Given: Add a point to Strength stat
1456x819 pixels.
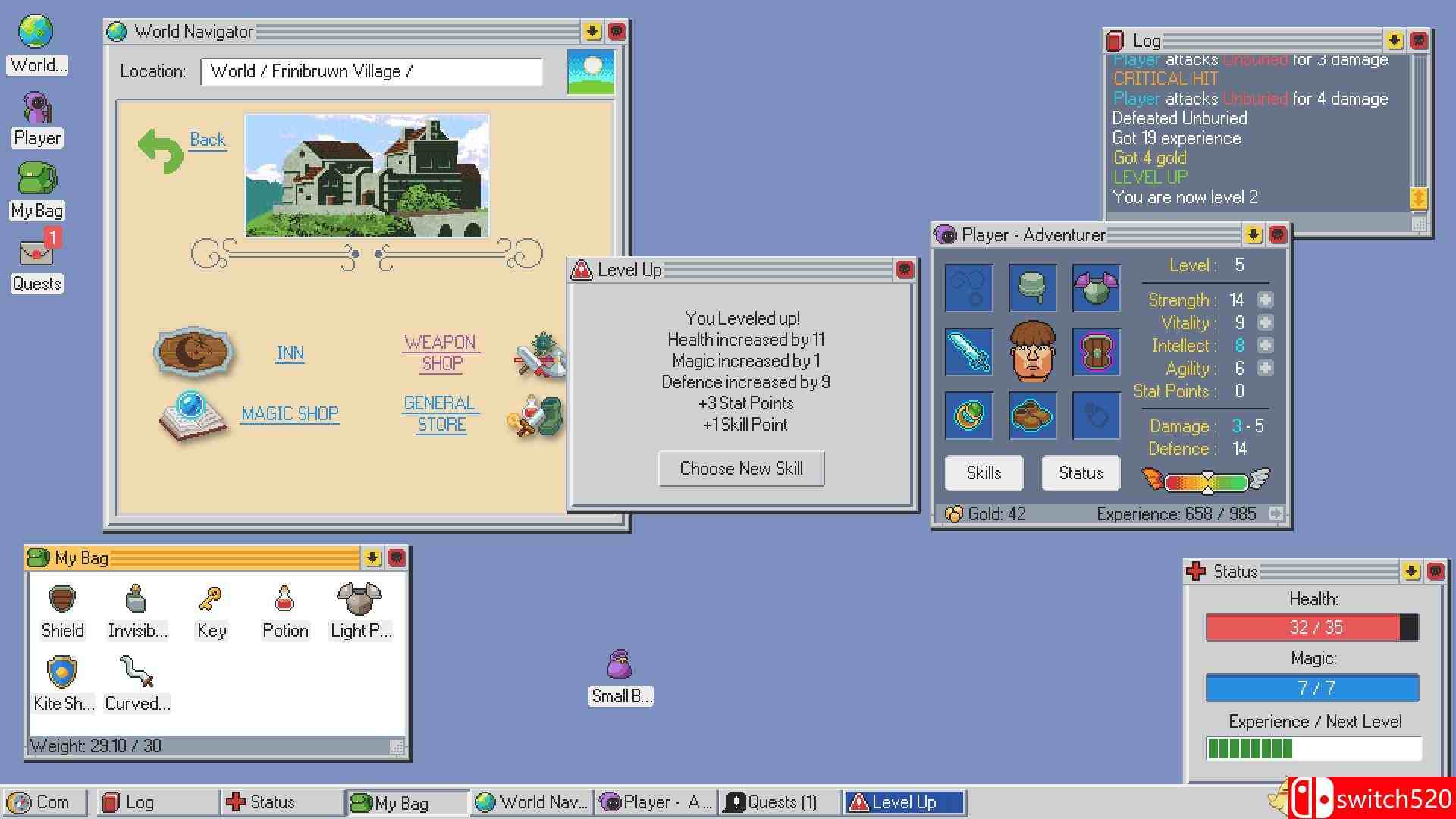Looking at the screenshot, I should point(1265,300).
